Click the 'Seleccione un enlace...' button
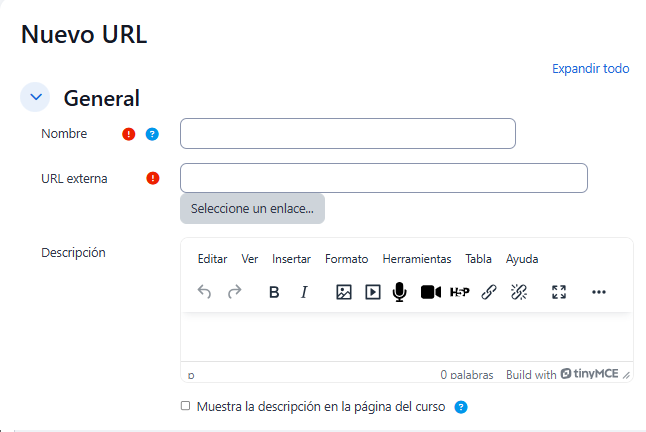This screenshot has height=432, width=646. click(x=252, y=209)
